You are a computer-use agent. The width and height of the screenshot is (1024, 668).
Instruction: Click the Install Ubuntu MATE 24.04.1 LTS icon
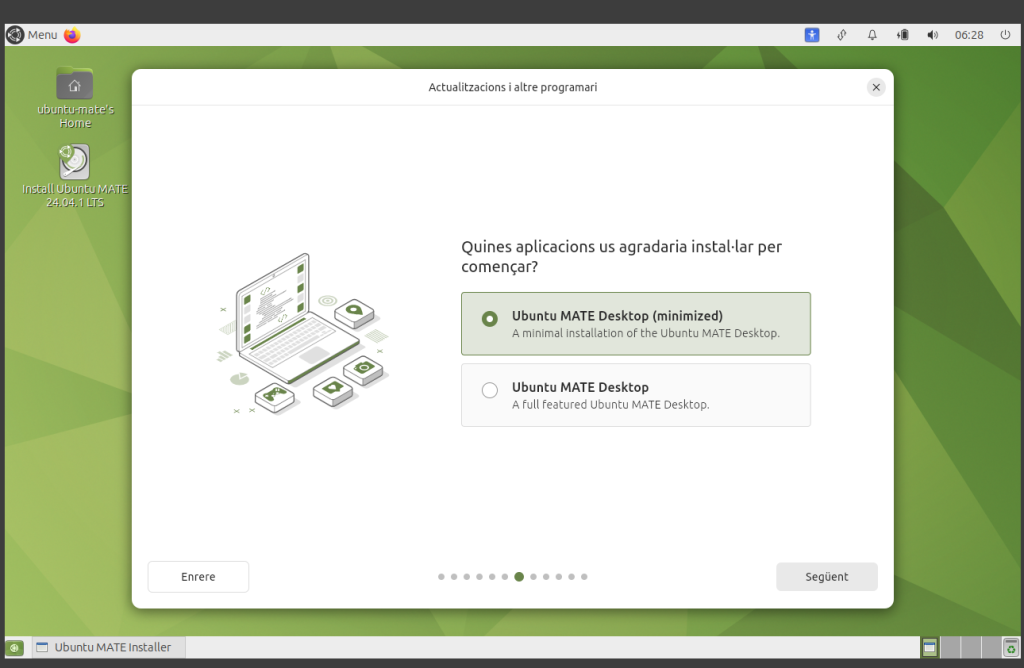[75, 163]
